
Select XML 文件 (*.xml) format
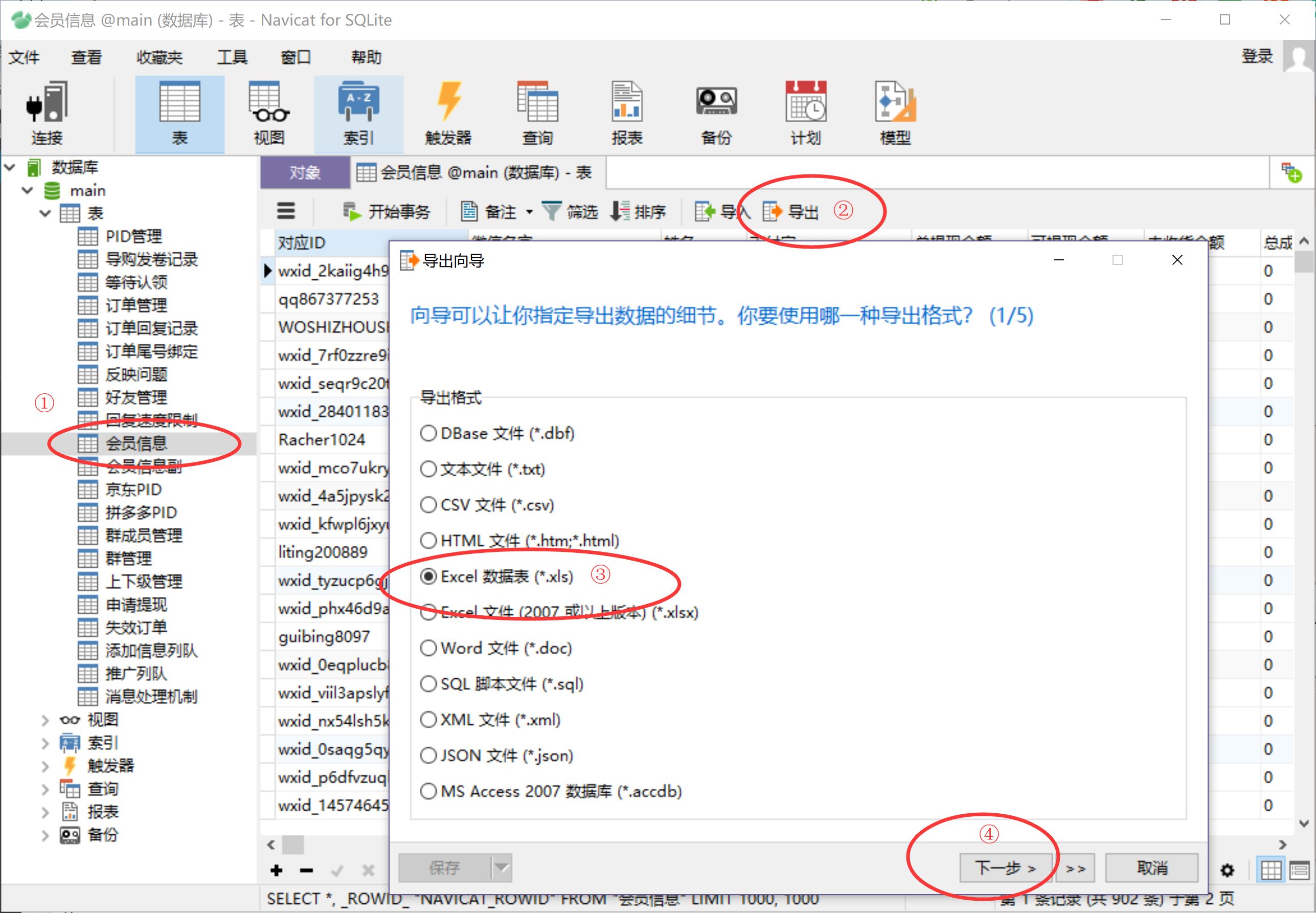(490, 720)
